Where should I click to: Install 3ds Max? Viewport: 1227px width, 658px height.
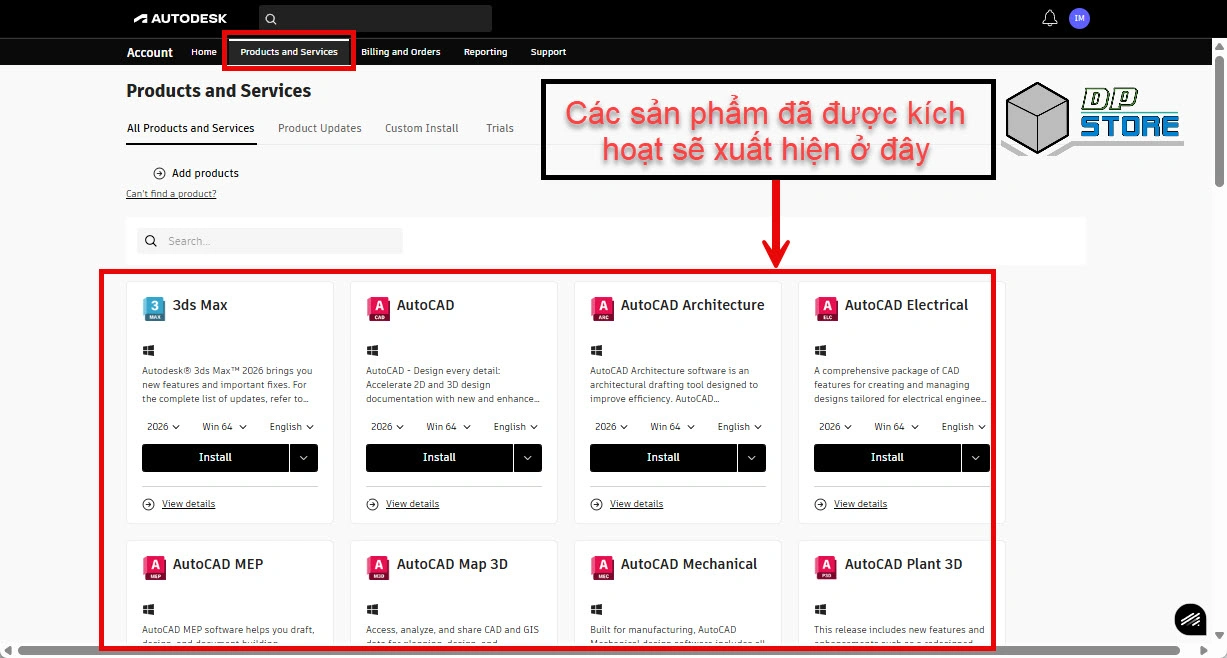point(215,458)
